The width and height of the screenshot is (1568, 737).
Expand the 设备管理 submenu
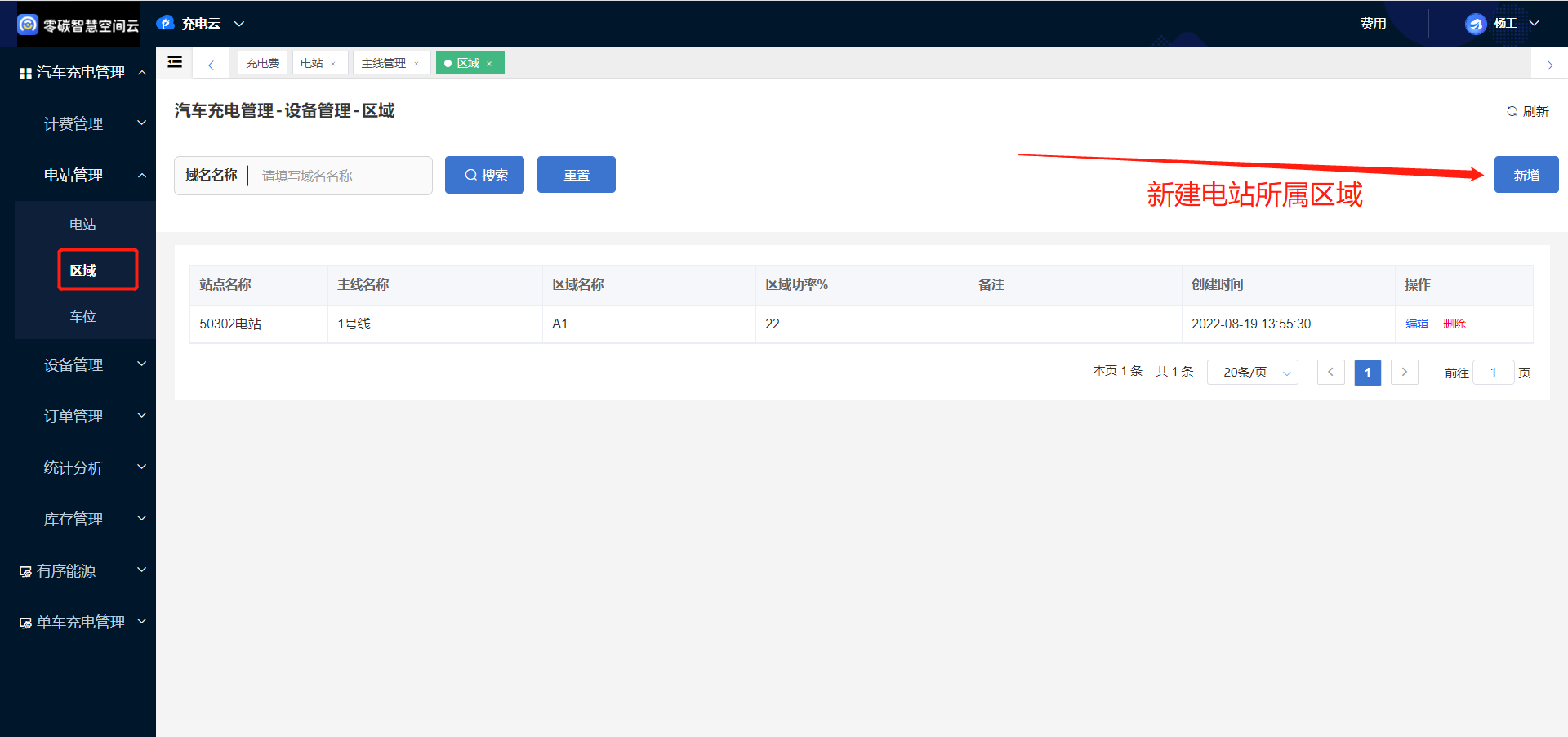click(x=142, y=364)
